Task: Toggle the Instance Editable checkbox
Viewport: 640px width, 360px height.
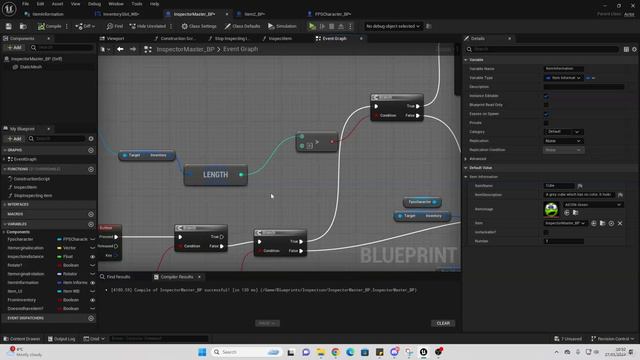Action: pyautogui.click(x=546, y=96)
